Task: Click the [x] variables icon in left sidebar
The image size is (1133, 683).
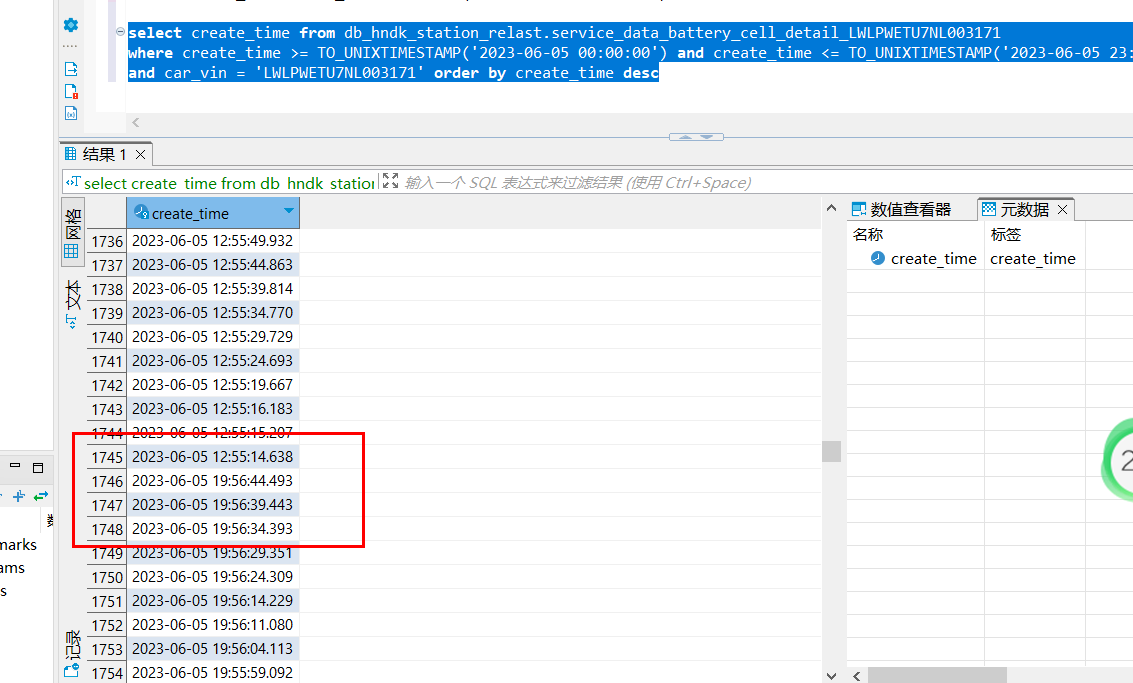Action: click(70, 113)
